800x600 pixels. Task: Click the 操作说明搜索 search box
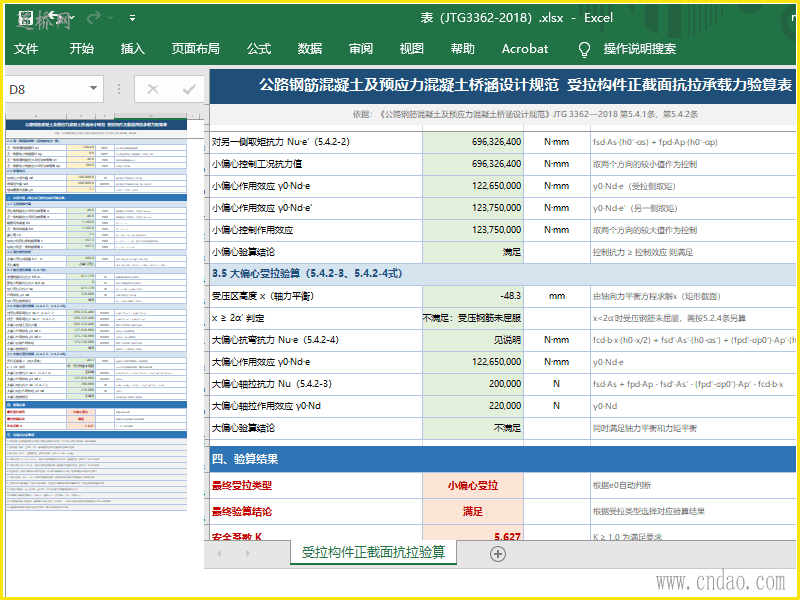(640, 49)
